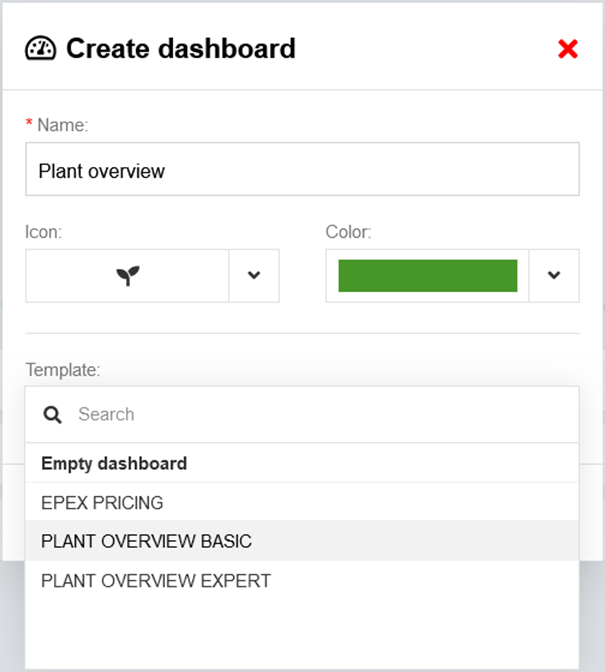Click the Icon field label
The width and height of the screenshot is (605, 672).
43,232
